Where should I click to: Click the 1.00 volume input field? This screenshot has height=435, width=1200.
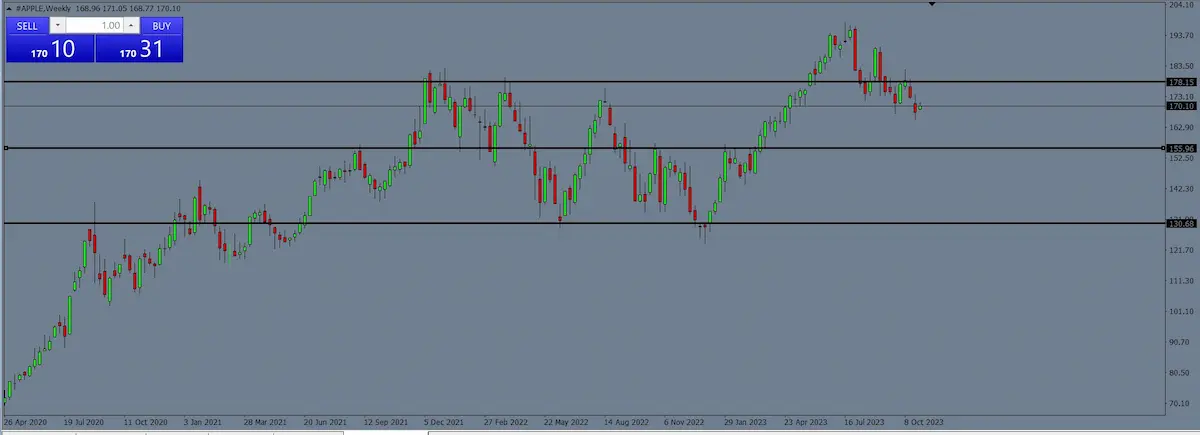click(95, 25)
